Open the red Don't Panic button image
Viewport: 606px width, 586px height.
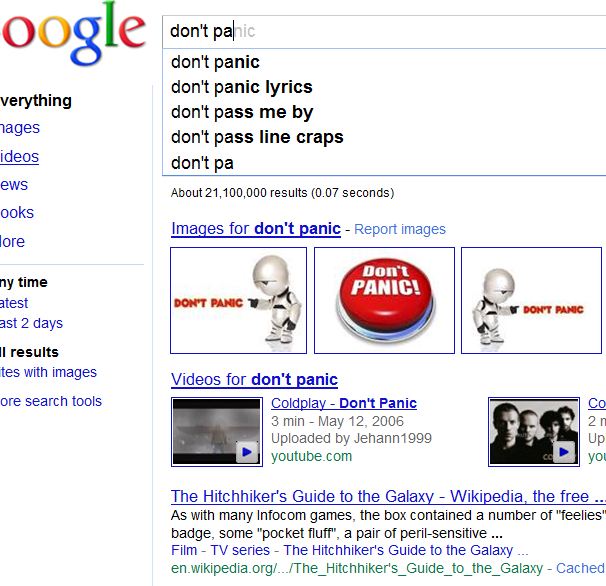coord(384,300)
